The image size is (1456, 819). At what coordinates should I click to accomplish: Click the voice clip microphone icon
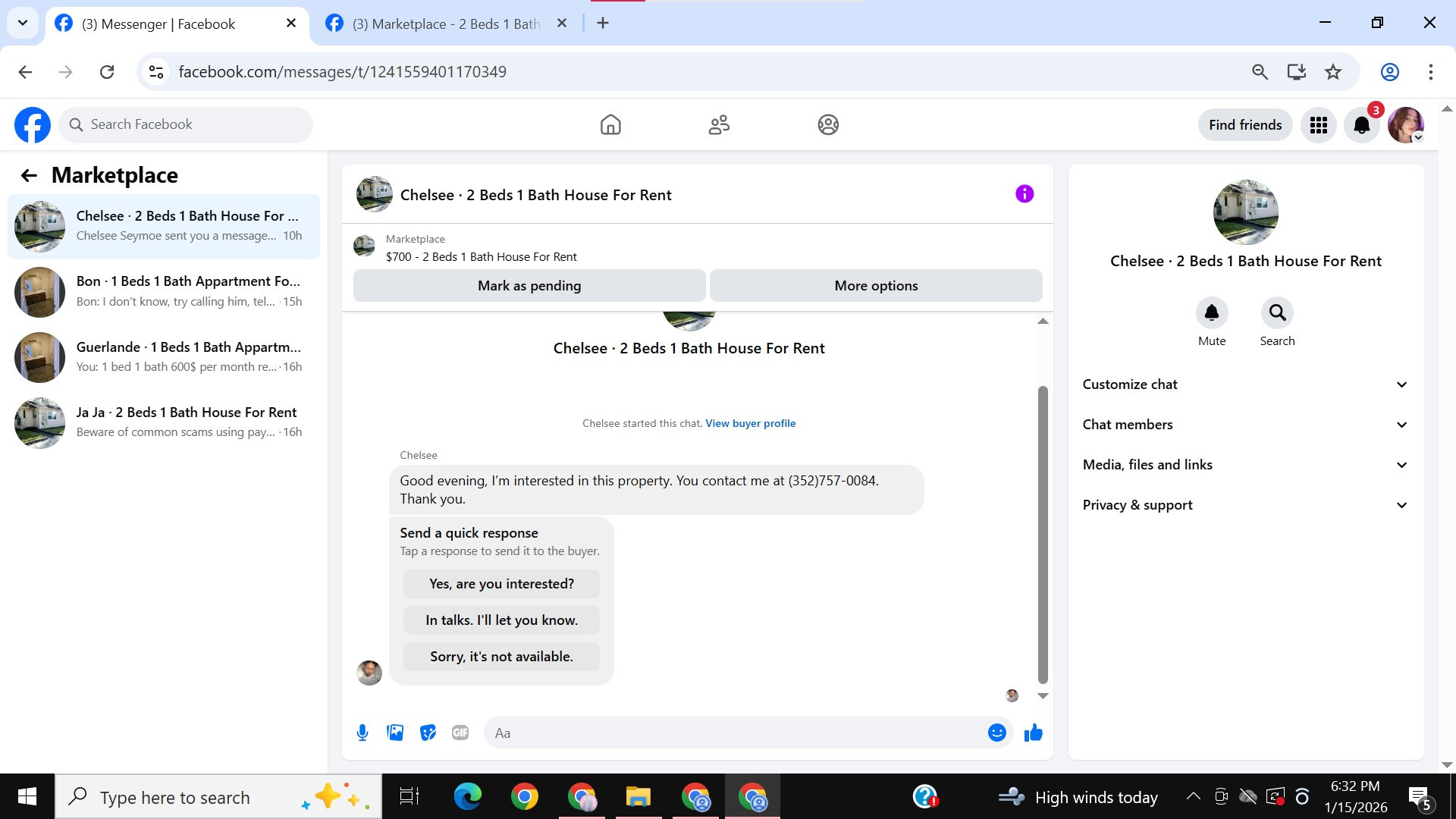click(x=362, y=733)
